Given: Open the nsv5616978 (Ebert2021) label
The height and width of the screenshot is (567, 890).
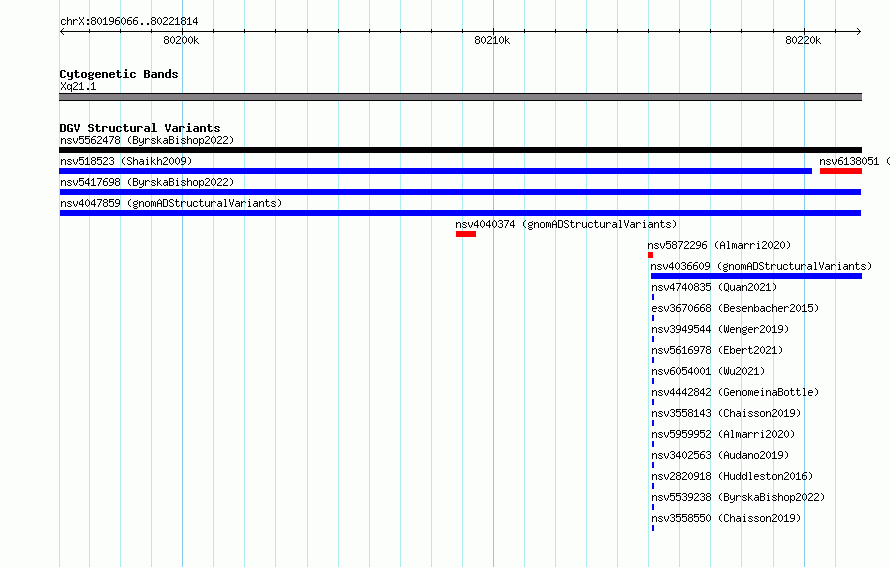Looking at the screenshot, I should coord(717,350).
